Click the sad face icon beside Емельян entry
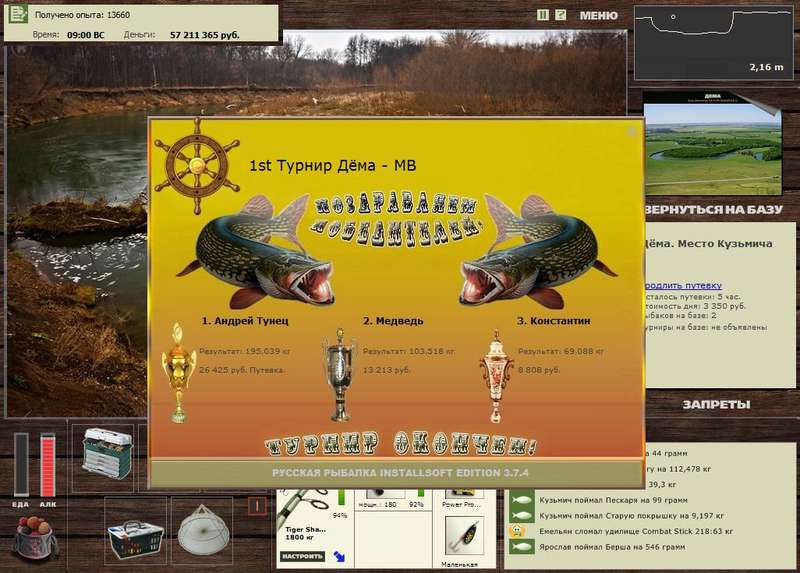Image resolution: width=800 pixels, height=573 pixels. 518,531
